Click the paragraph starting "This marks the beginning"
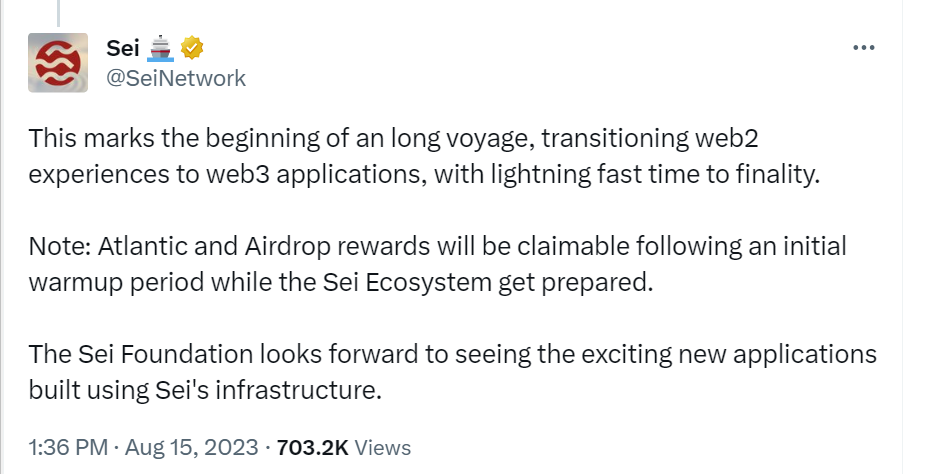The height and width of the screenshot is (474, 942). [424, 156]
